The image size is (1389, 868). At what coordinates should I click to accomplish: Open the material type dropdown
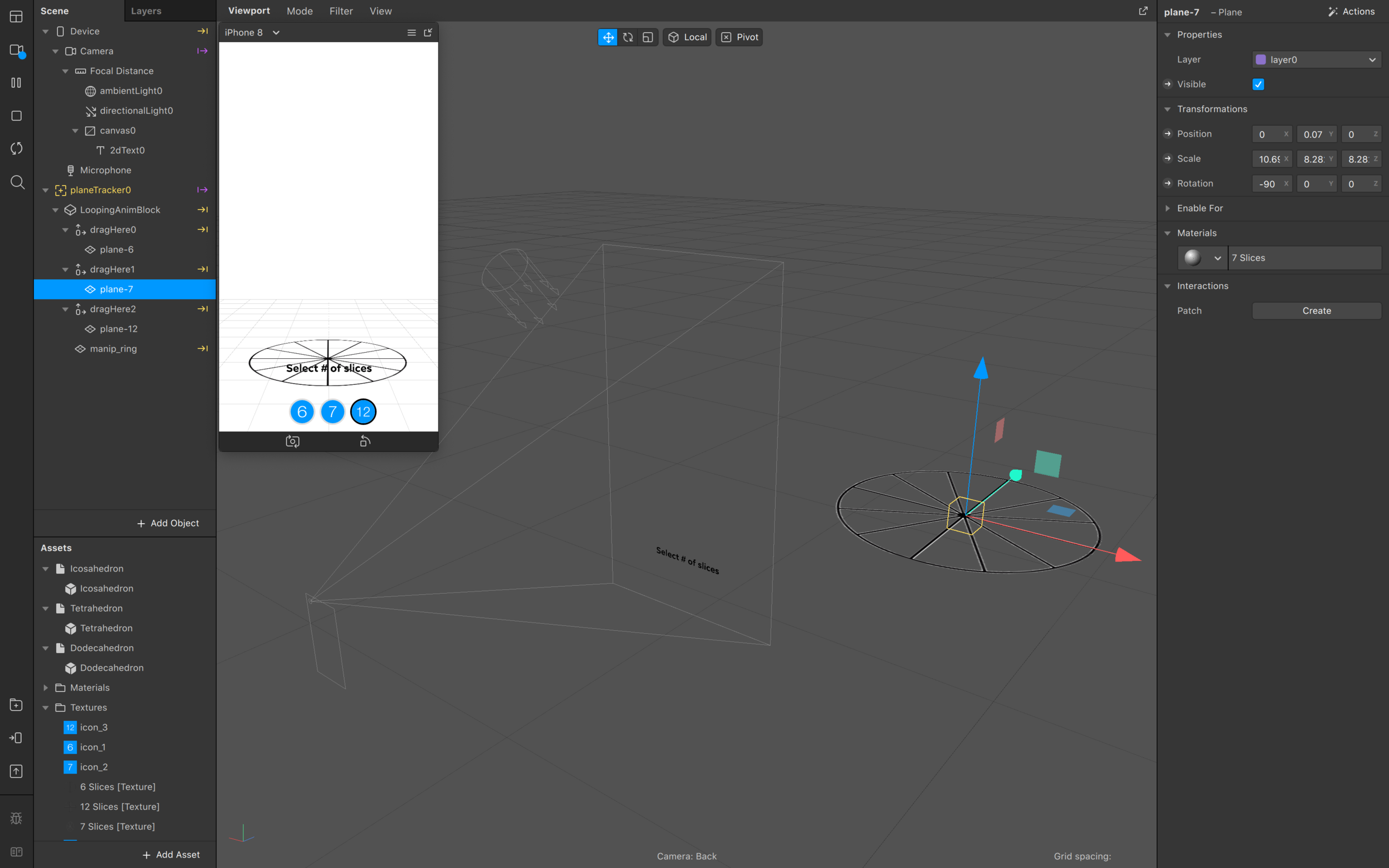point(1217,258)
